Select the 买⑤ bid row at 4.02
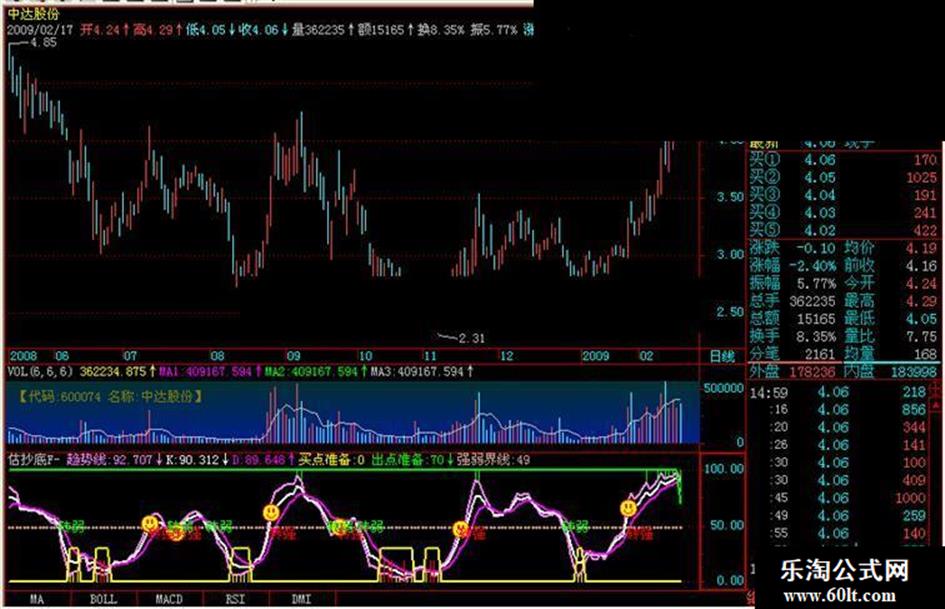 click(x=844, y=230)
